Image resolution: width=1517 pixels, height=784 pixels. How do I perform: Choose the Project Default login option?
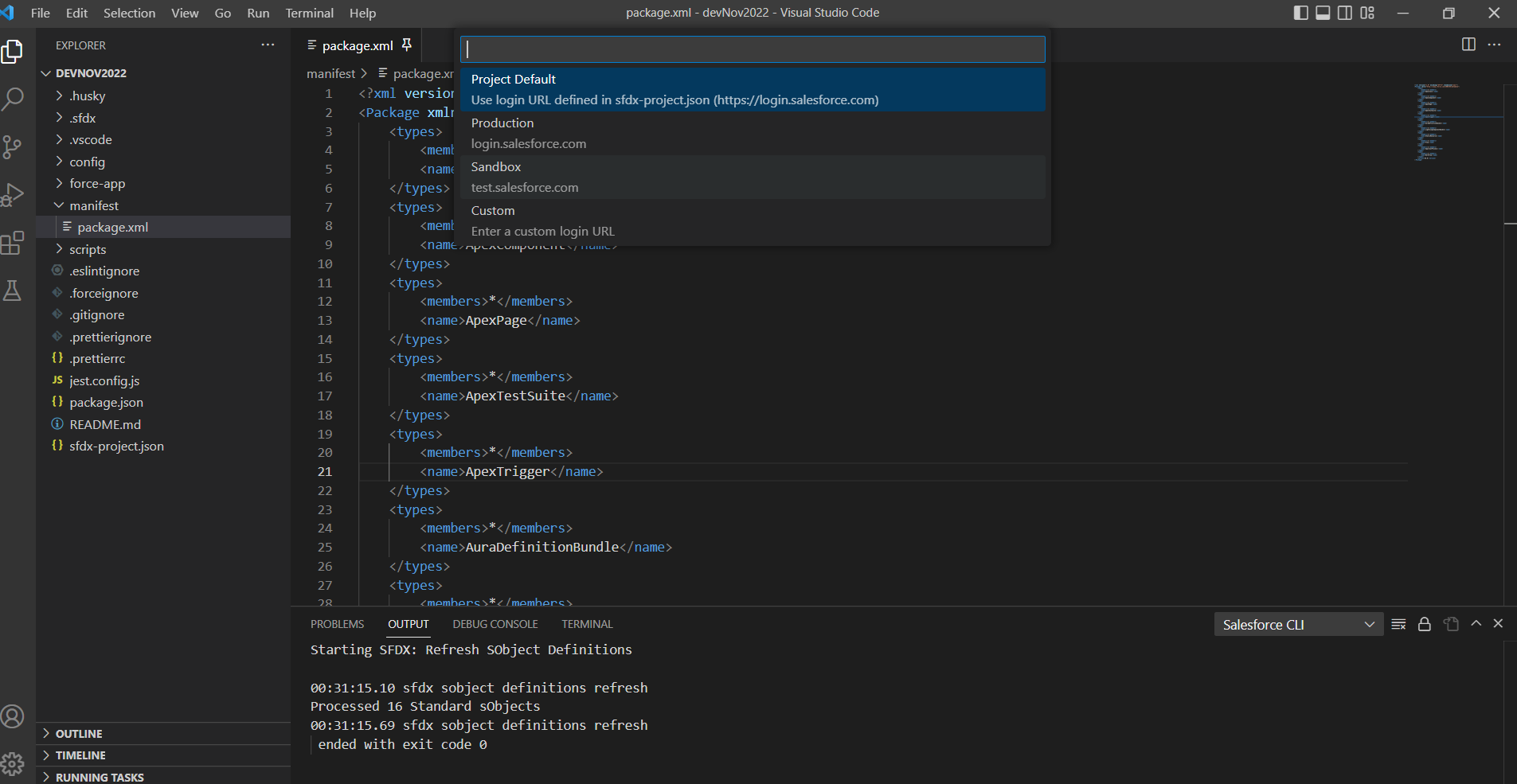click(753, 89)
